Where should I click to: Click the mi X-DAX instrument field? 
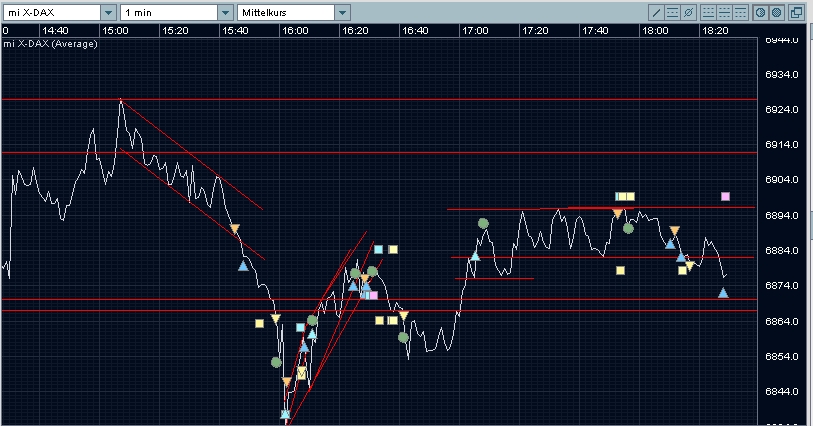[52, 12]
